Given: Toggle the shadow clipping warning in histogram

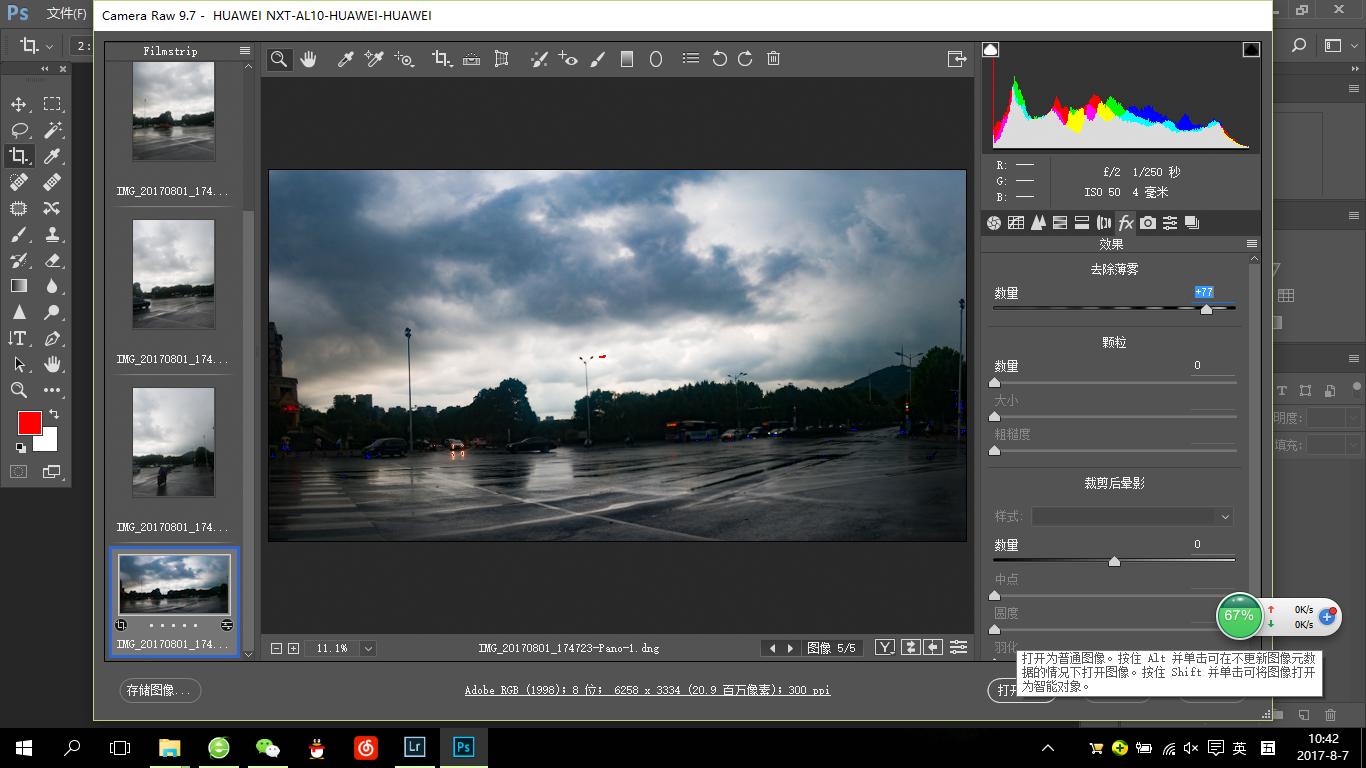Looking at the screenshot, I should point(990,50).
